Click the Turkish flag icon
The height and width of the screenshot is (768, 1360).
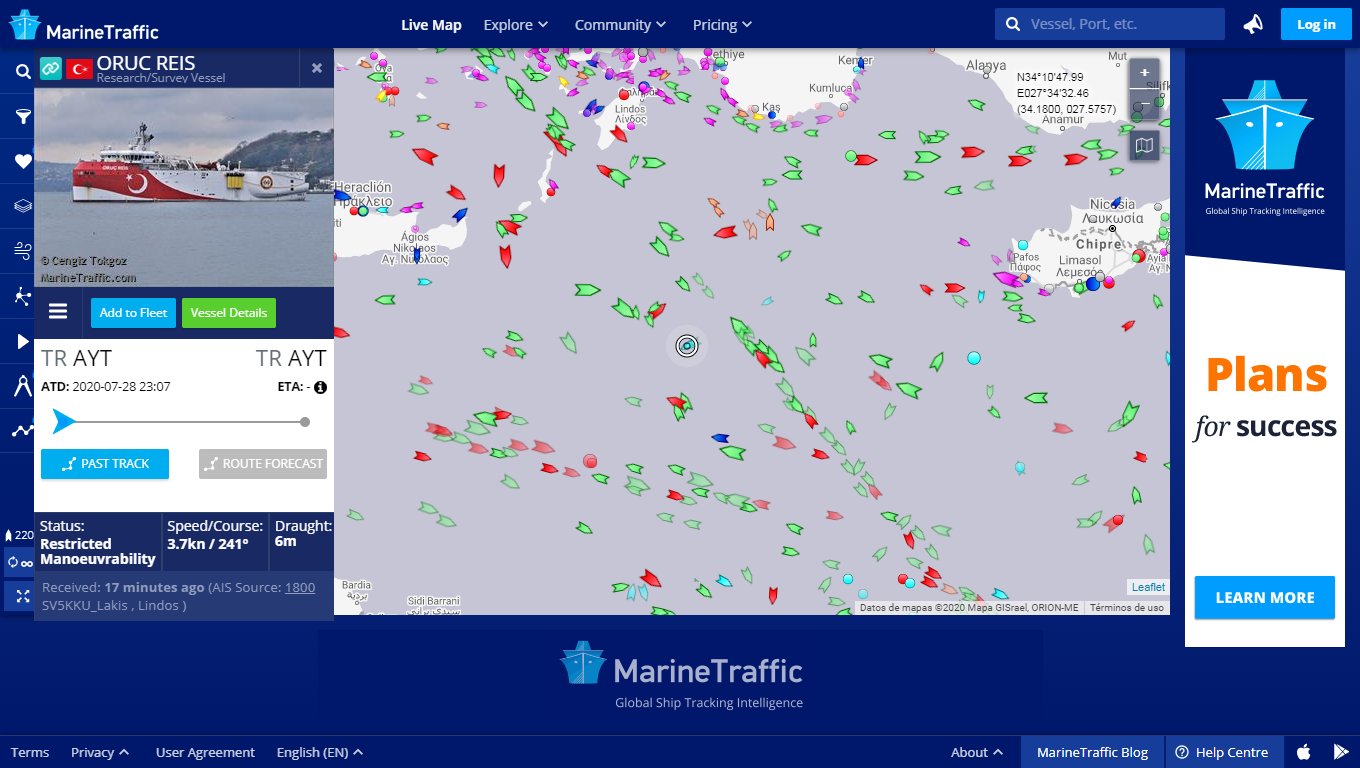pos(79,68)
